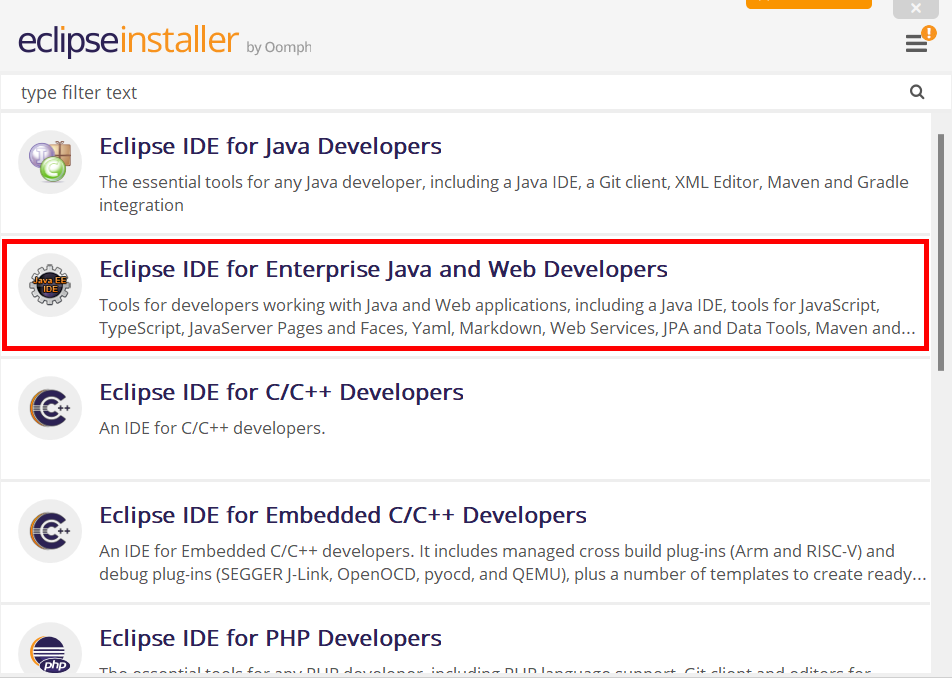Select Eclipse IDE for Java Developers
Viewport: 952px width, 679px height.
point(465,173)
